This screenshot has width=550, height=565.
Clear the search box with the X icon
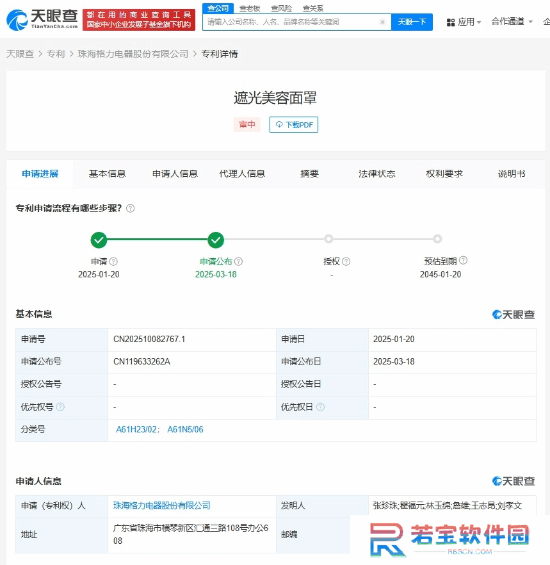point(382,22)
